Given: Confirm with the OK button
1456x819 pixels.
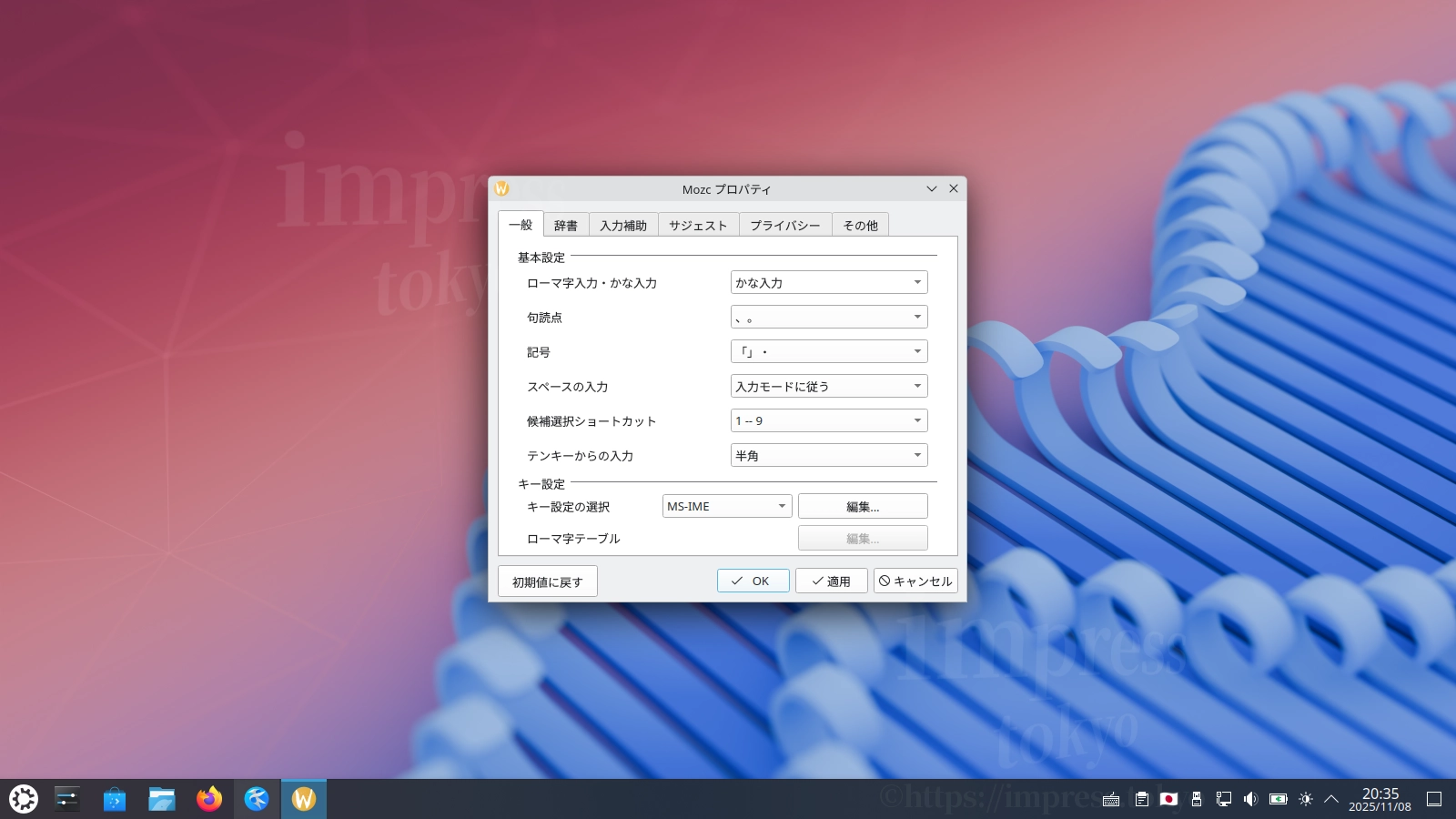Looking at the screenshot, I should point(753,581).
